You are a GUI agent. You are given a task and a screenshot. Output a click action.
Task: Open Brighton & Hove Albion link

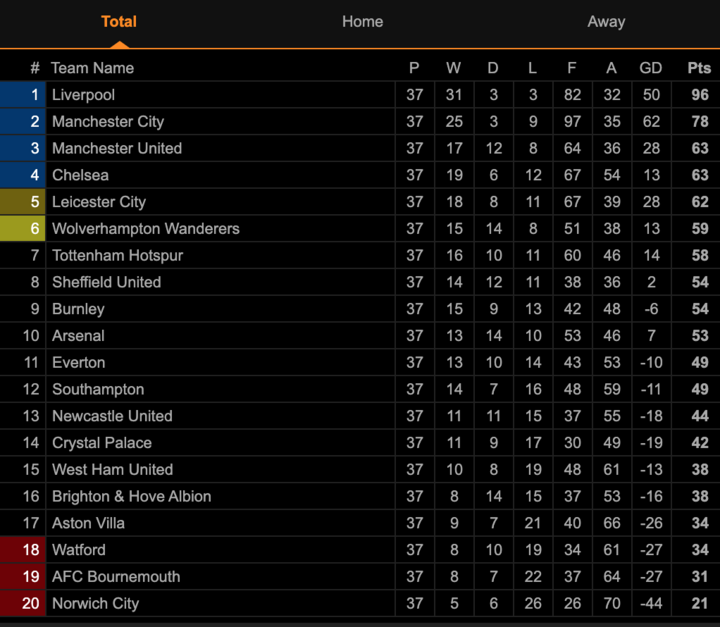[x=132, y=496]
